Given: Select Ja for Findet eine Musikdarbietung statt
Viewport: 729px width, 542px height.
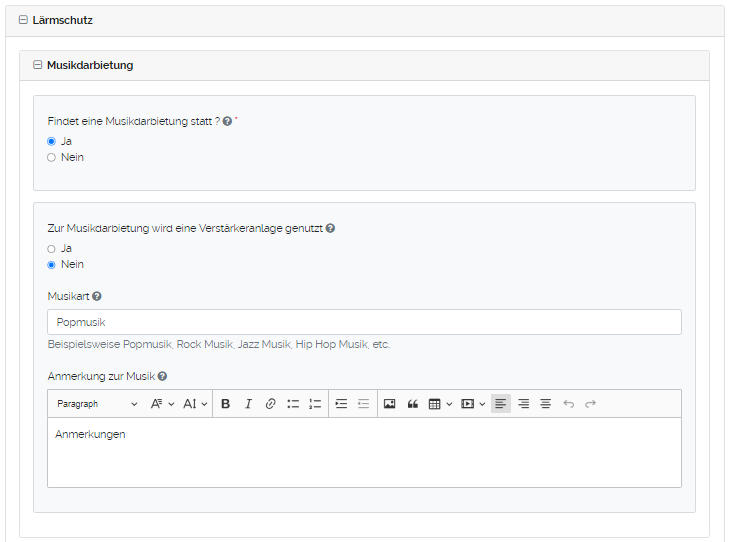Looking at the screenshot, I should click(51, 141).
